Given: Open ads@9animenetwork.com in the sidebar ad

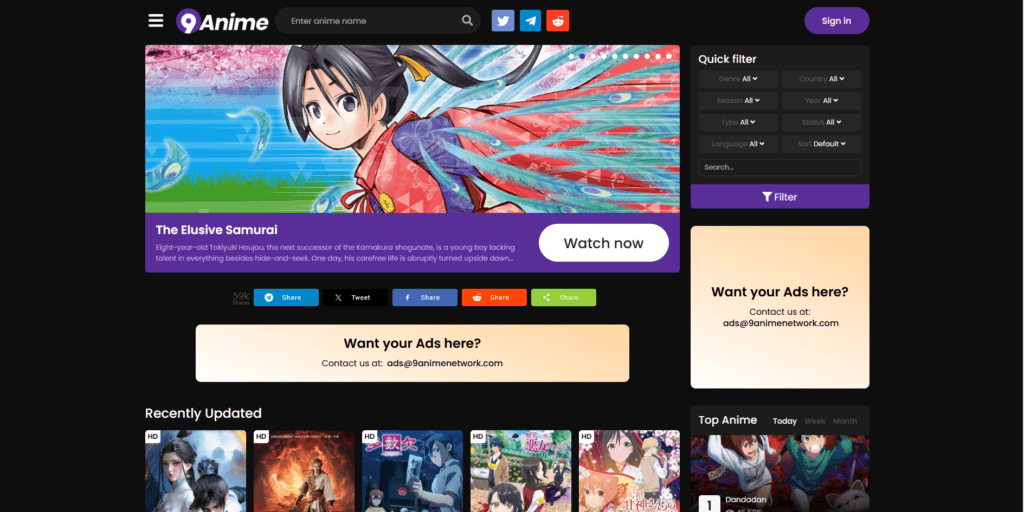Looking at the screenshot, I should (780, 323).
